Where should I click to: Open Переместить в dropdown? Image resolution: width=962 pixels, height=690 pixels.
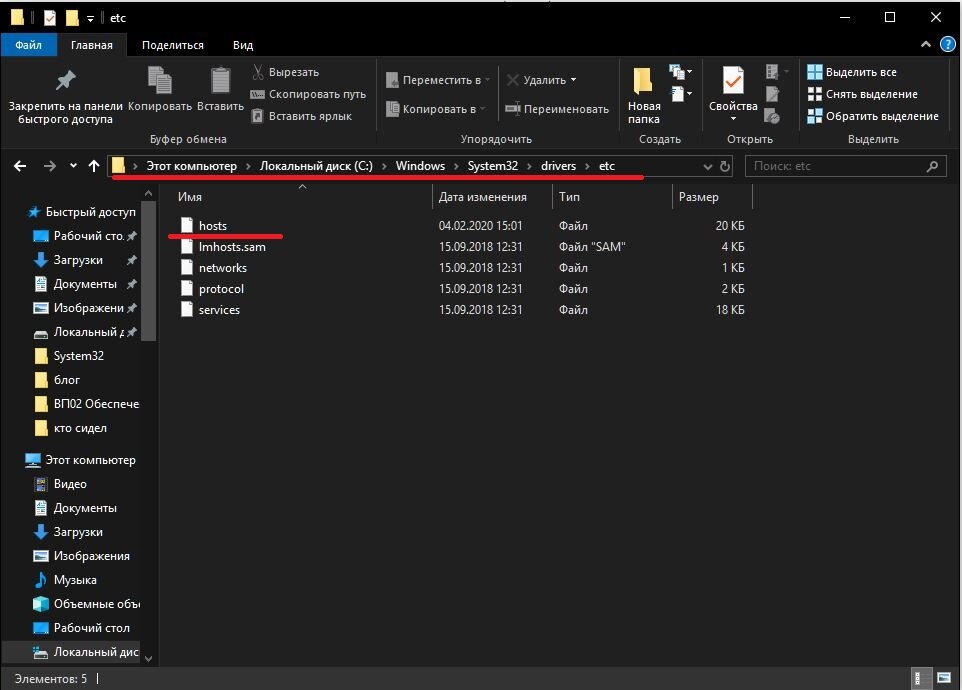click(x=438, y=80)
